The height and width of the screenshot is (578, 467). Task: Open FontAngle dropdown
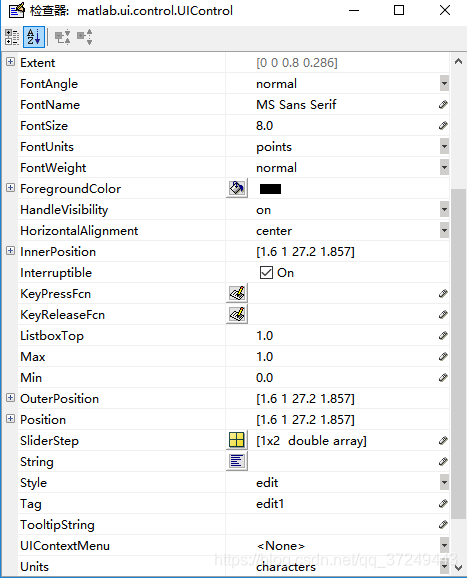click(x=444, y=84)
